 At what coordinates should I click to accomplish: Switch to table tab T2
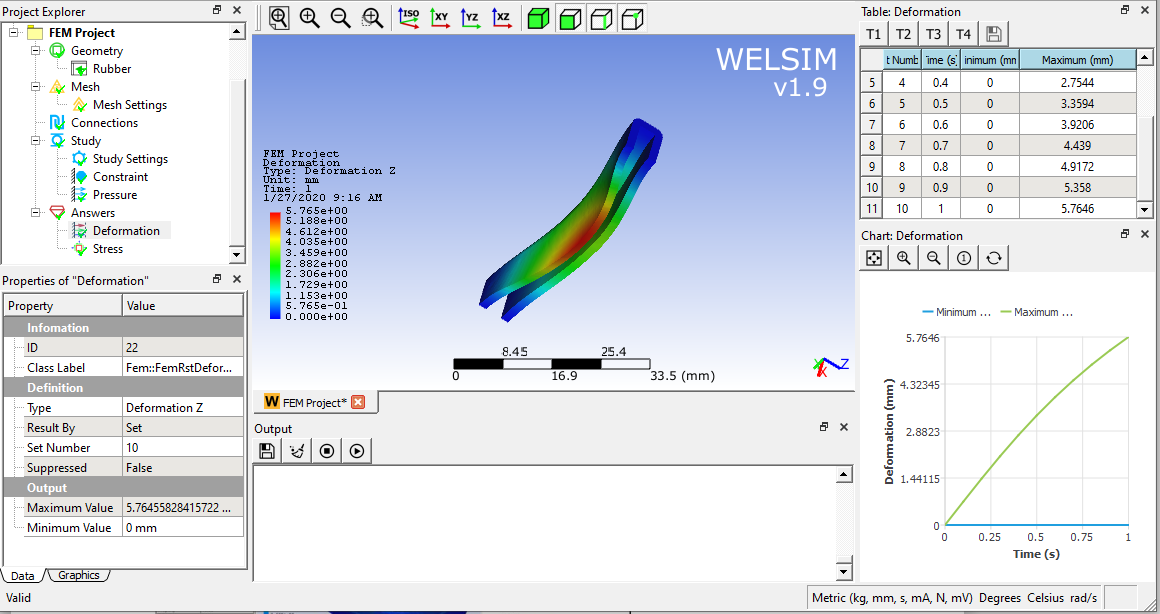click(903, 34)
